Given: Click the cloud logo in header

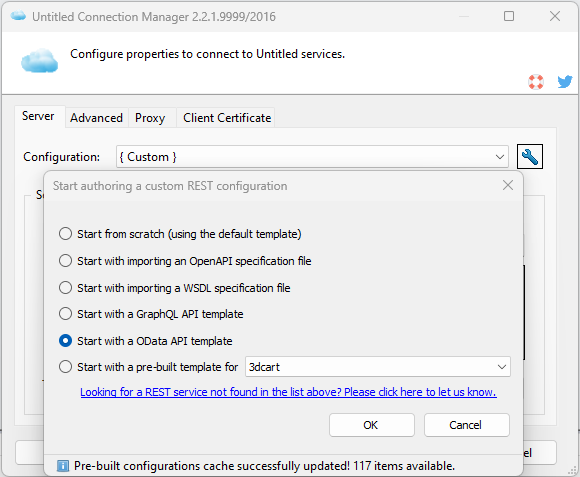Looking at the screenshot, I should pos(40,60).
